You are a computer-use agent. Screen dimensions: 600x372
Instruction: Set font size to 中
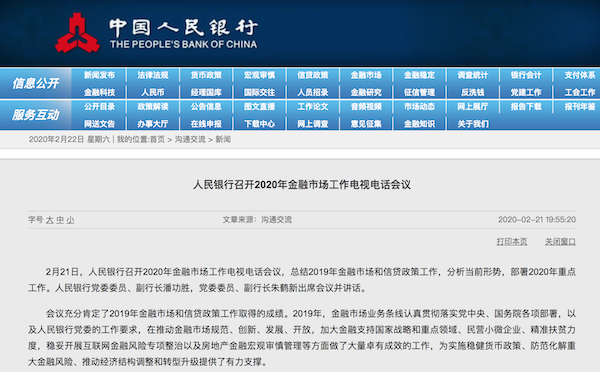(60, 220)
